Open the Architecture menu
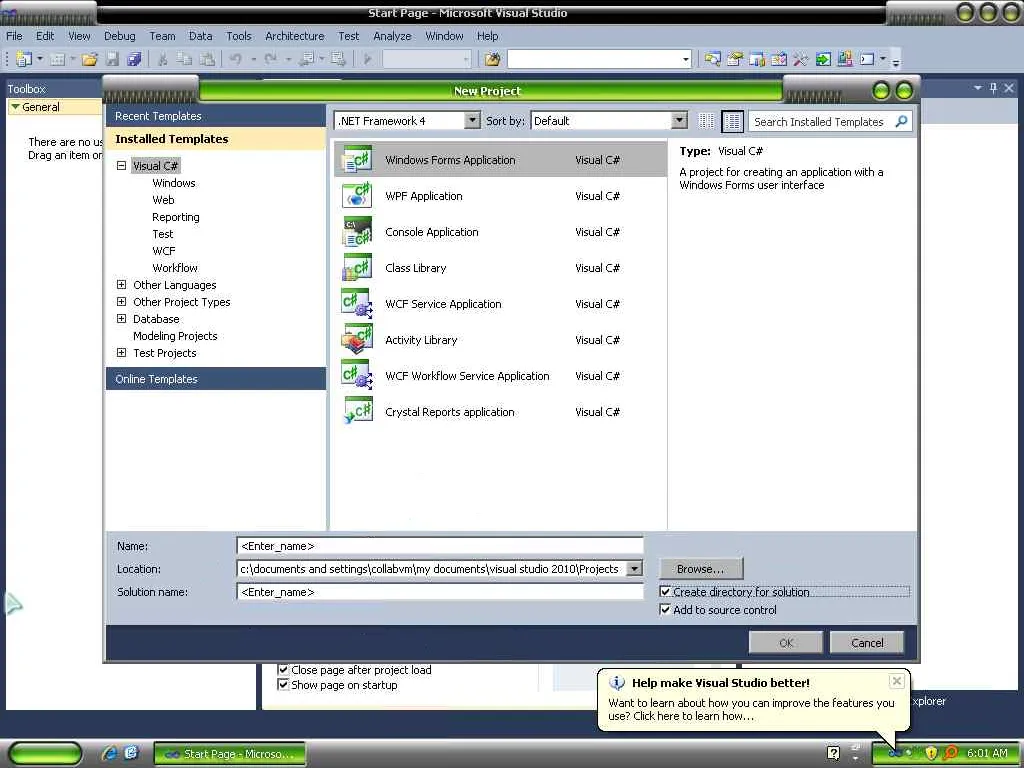Screen dimensions: 1024x768 click(295, 36)
